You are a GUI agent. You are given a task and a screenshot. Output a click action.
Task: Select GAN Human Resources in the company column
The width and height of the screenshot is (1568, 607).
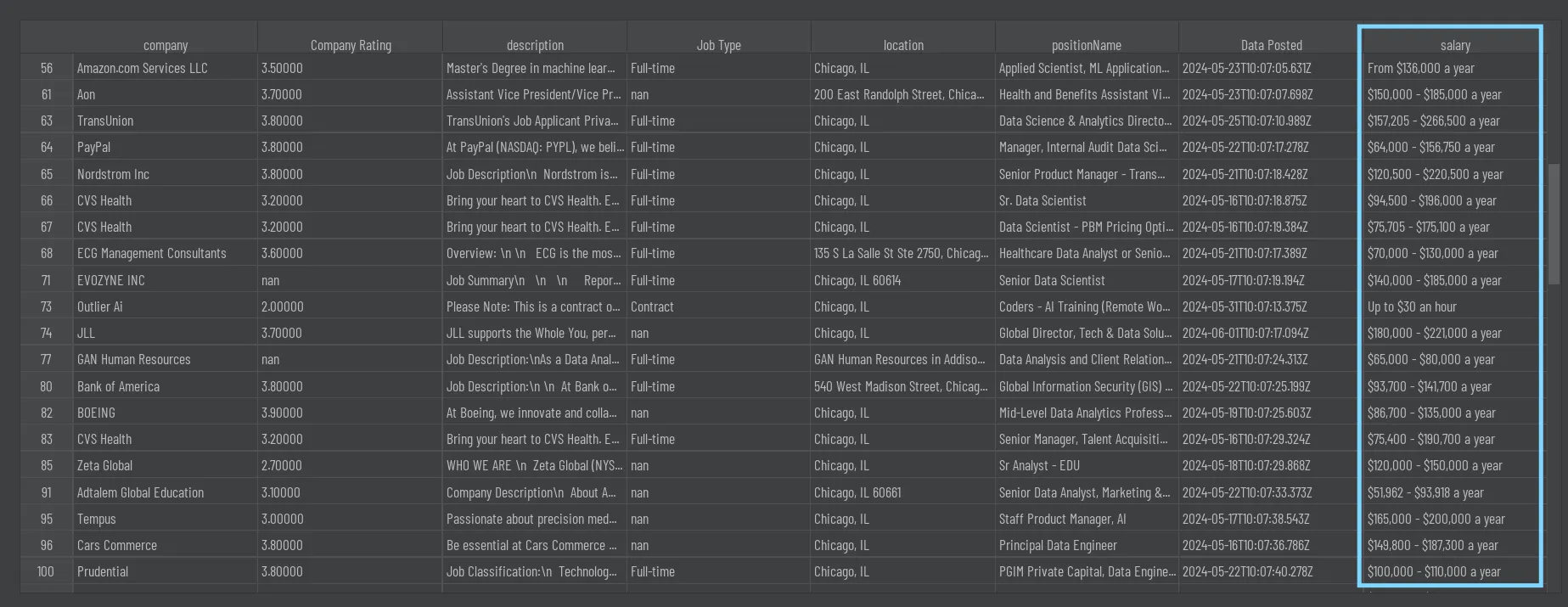pos(165,359)
